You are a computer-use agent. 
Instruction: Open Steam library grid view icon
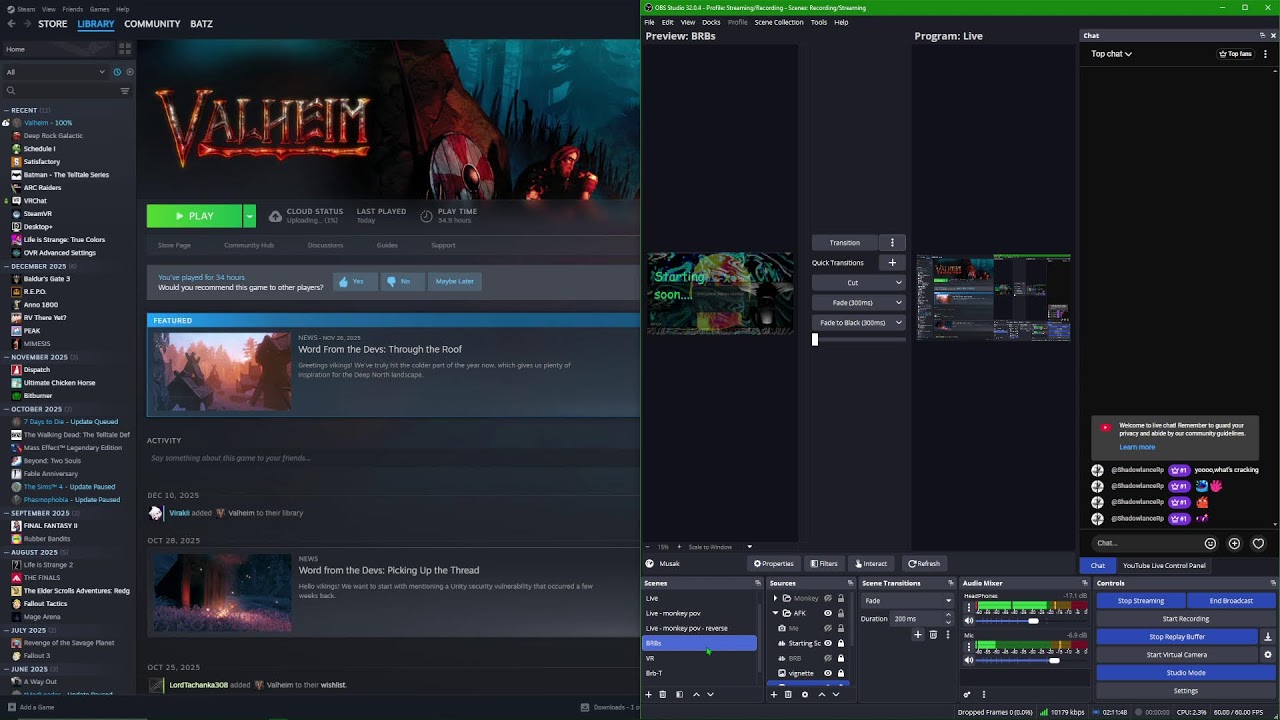(x=125, y=48)
